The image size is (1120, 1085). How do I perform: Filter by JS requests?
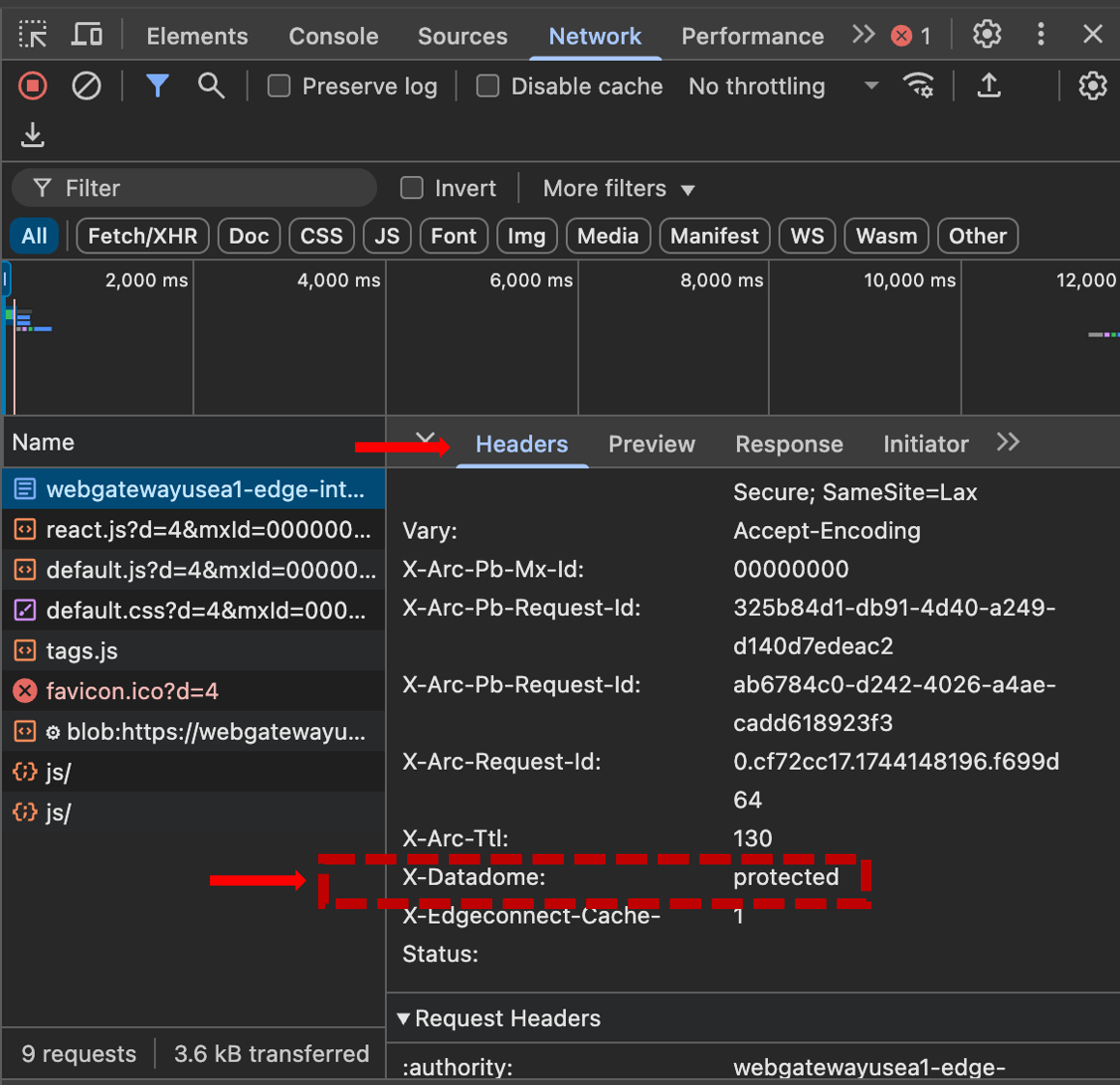pyautogui.click(x=387, y=236)
